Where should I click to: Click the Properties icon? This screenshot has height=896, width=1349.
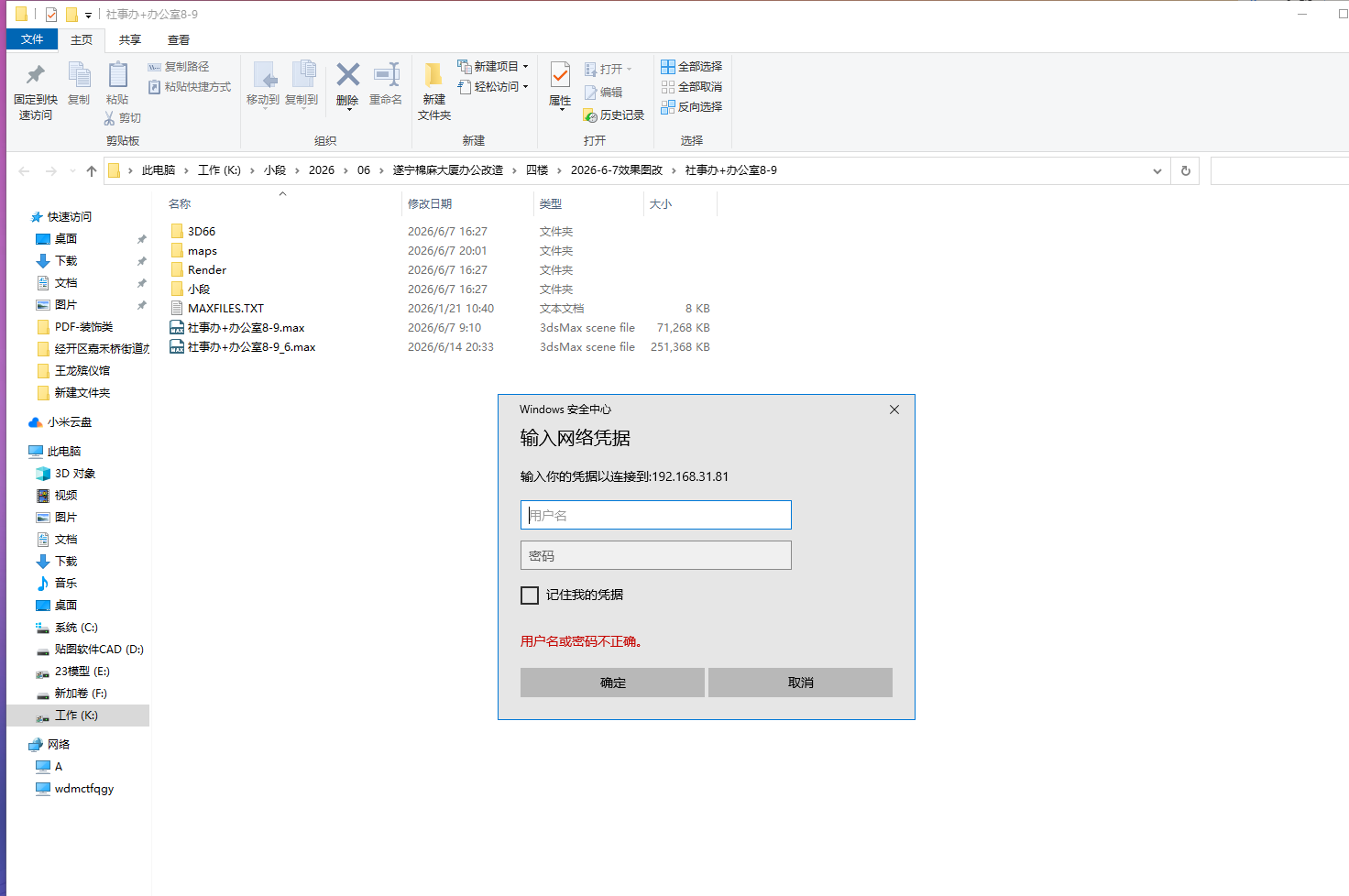560,75
